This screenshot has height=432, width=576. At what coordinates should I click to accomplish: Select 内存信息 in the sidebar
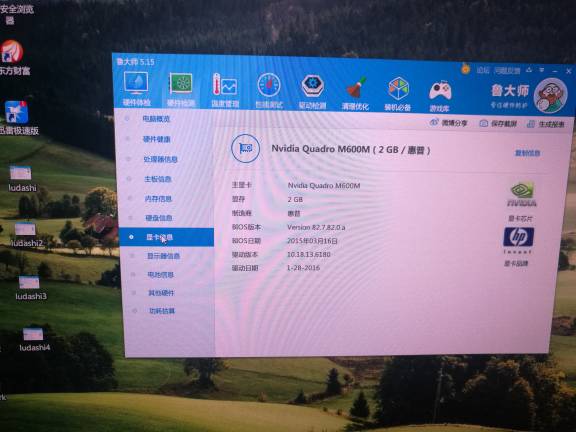[158, 199]
